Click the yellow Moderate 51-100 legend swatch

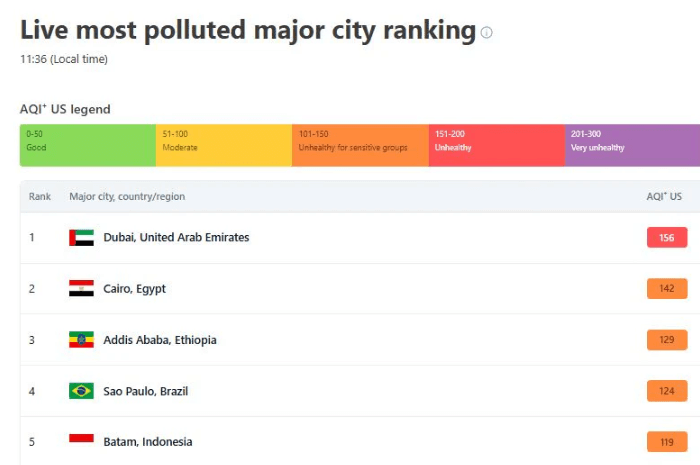(224, 145)
